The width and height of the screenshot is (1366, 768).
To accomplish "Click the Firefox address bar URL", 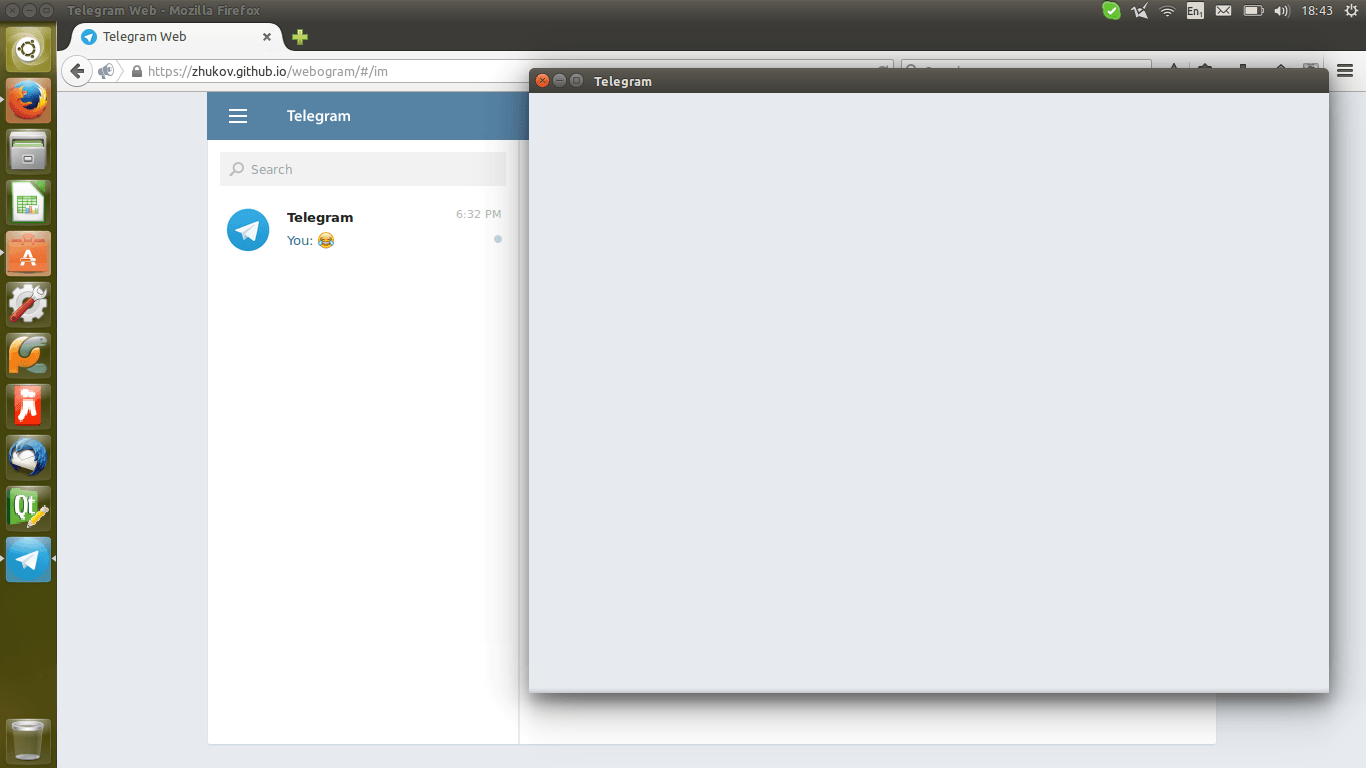I will tap(268, 71).
